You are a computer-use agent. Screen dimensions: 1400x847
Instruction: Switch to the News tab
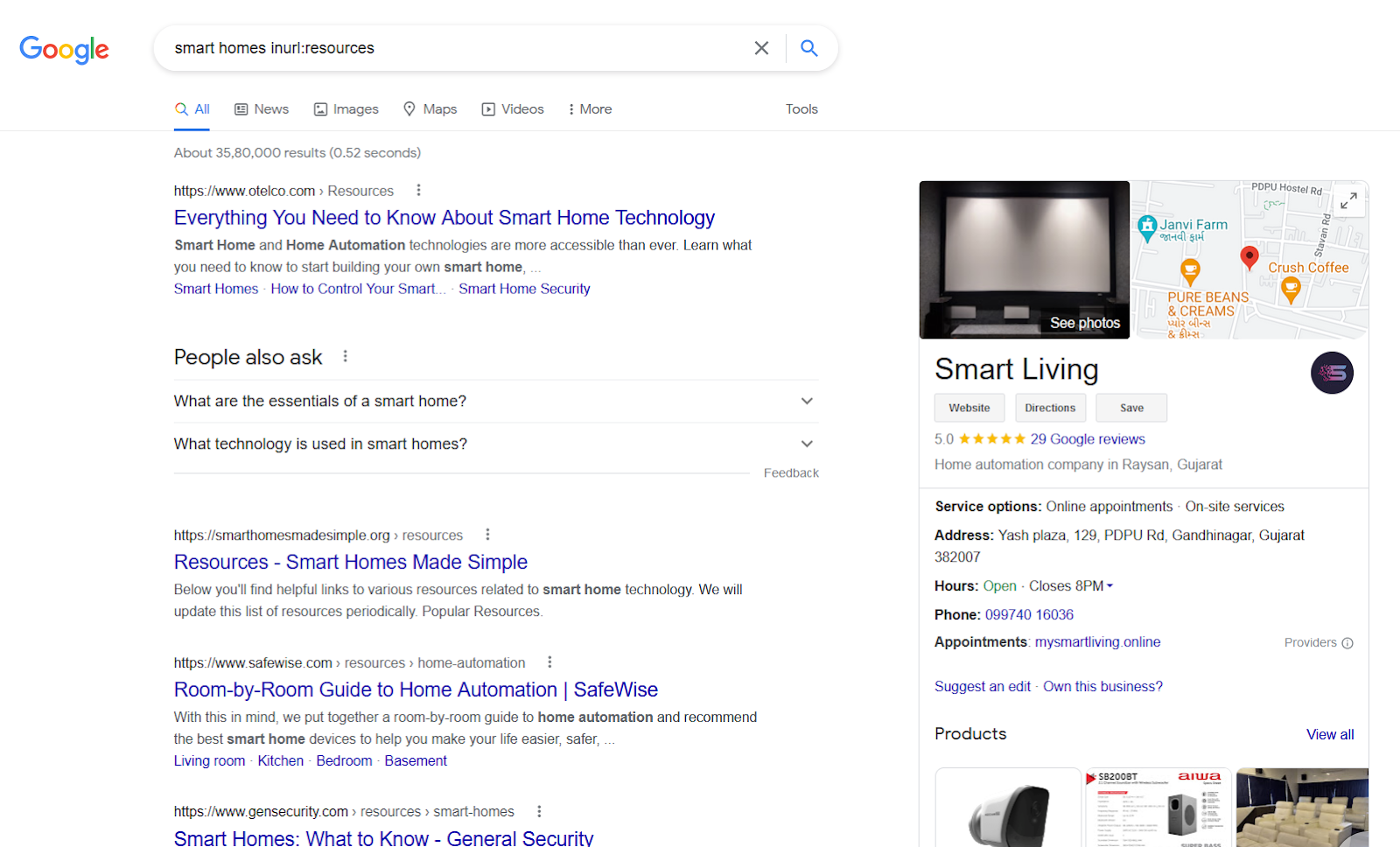click(x=262, y=109)
